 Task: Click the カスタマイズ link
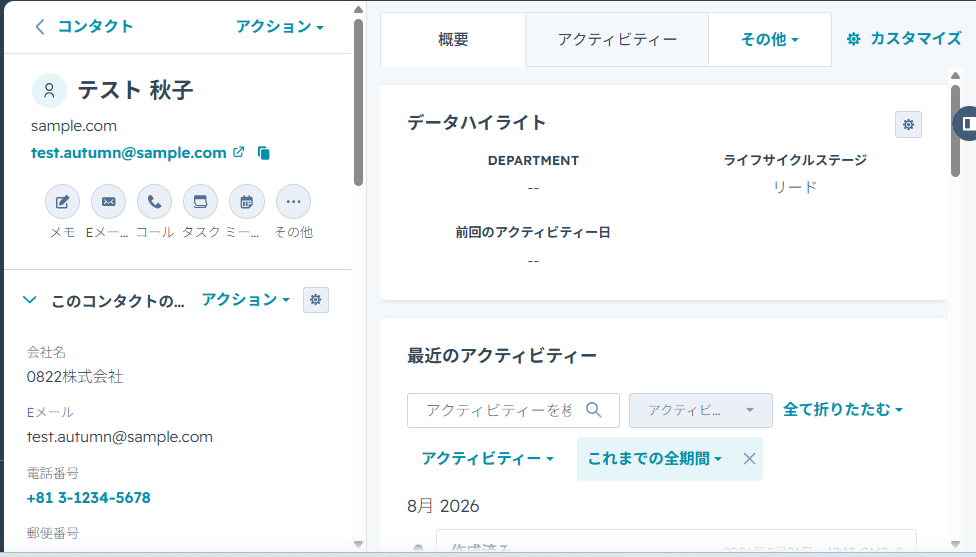pyautogui.click(x=904, y=39)
